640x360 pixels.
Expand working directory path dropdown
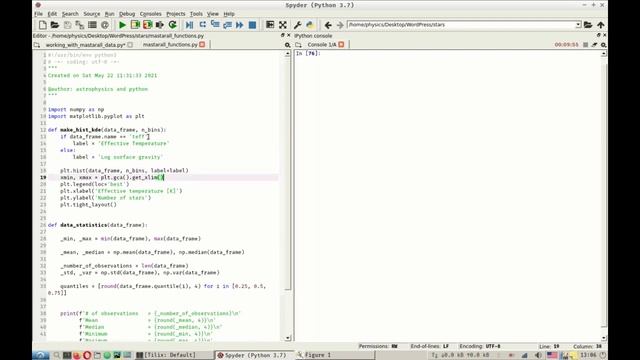click(578, 25)
